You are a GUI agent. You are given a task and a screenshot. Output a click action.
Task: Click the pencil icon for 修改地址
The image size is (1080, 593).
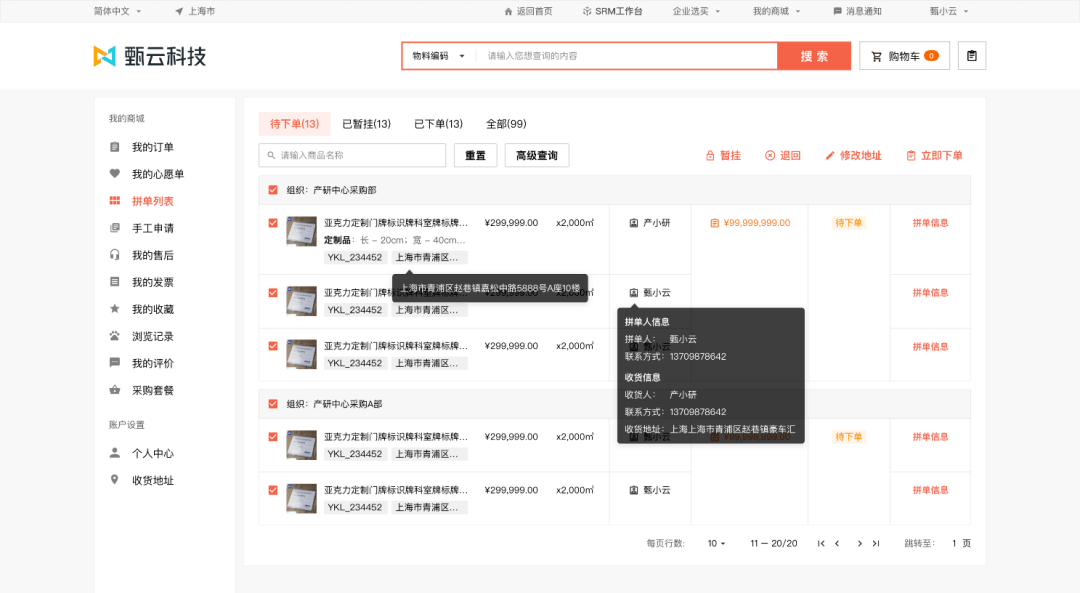pyautogui.click(x=830, y=156)
